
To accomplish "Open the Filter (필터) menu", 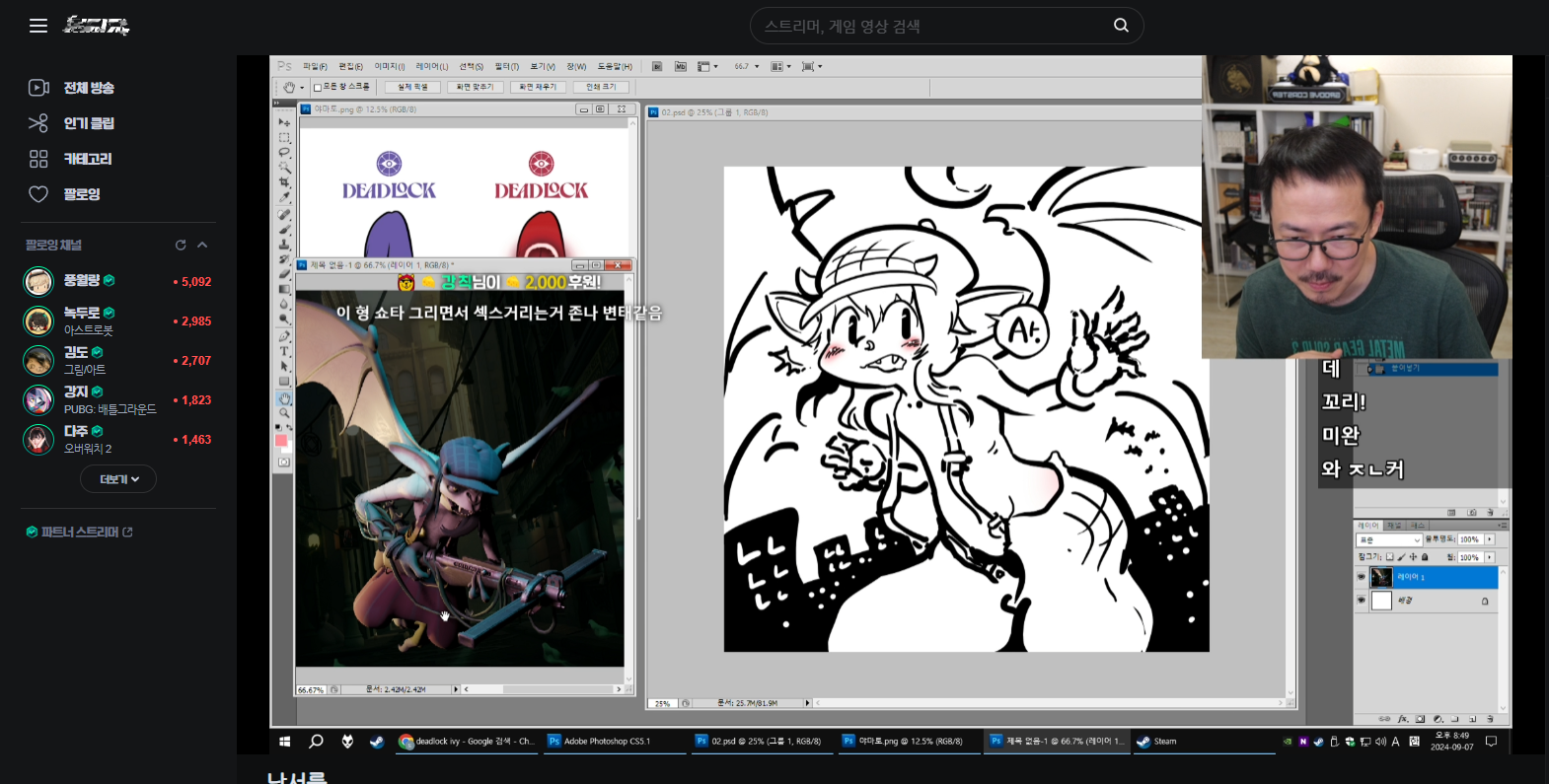I will coord(507,66).
